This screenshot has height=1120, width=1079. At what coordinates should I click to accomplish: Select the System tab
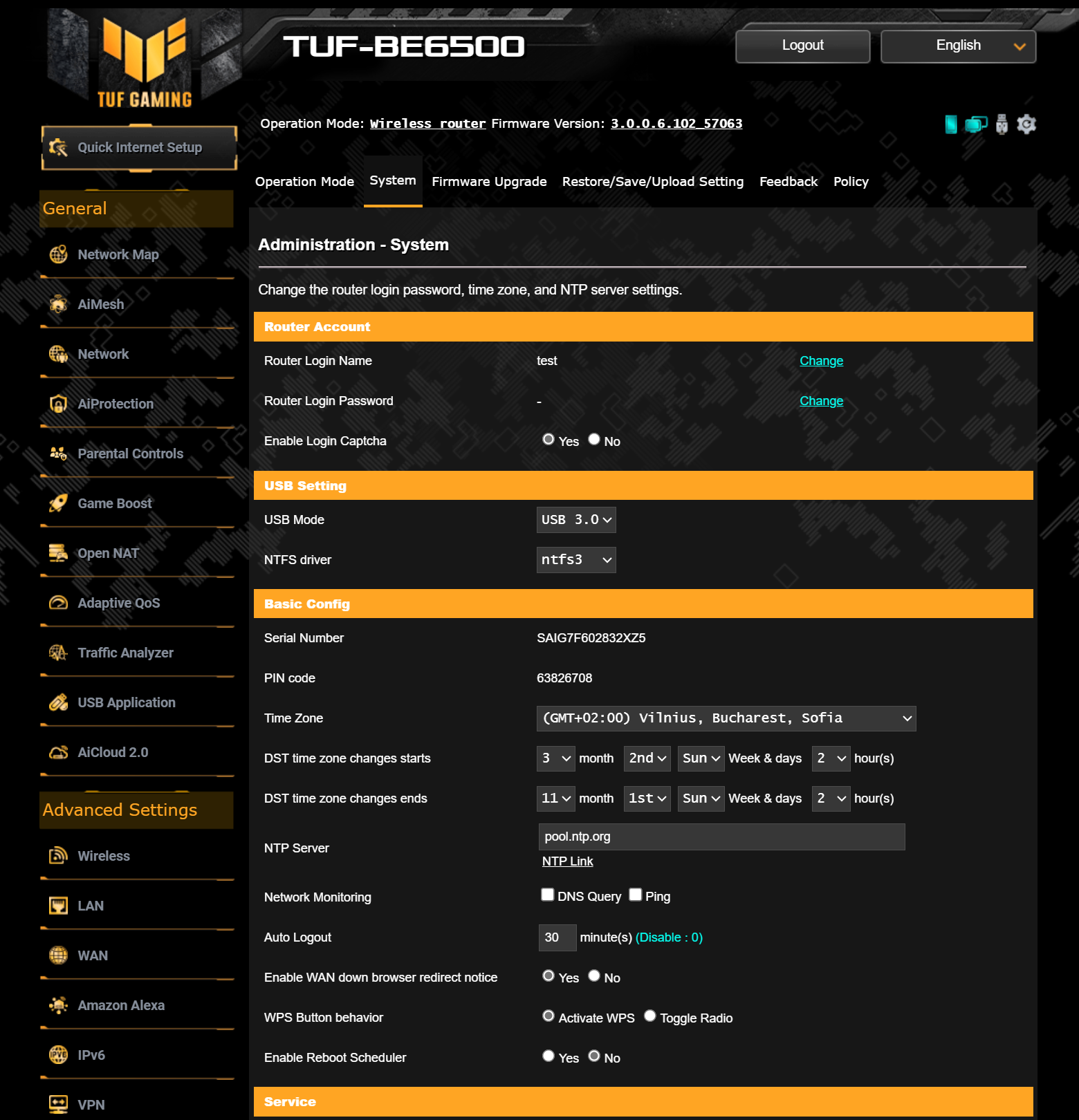point(393,180)
